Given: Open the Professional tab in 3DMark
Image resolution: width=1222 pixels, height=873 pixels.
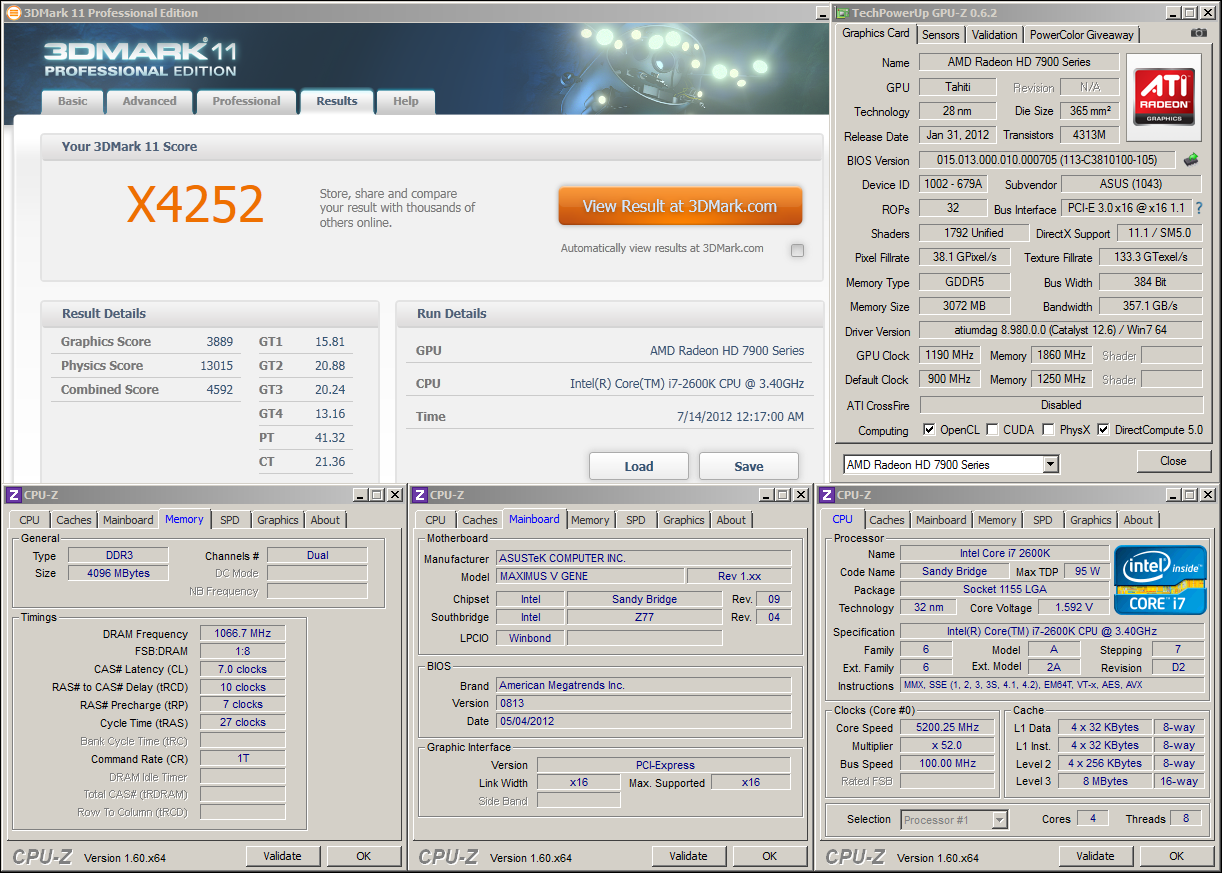Looking at the screenshot, I should pos(246,101).
